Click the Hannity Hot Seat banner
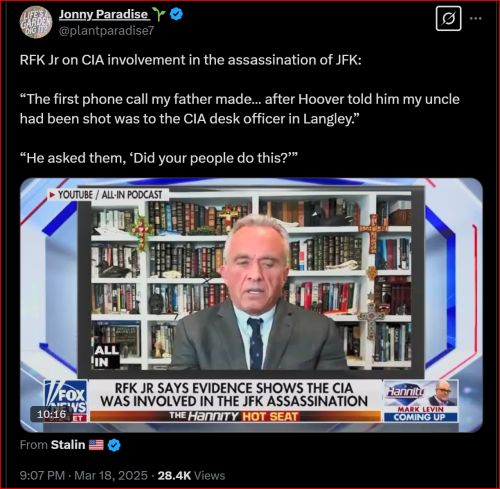The width and height of the screenshot is (500, 489). (x=235, y=416)
